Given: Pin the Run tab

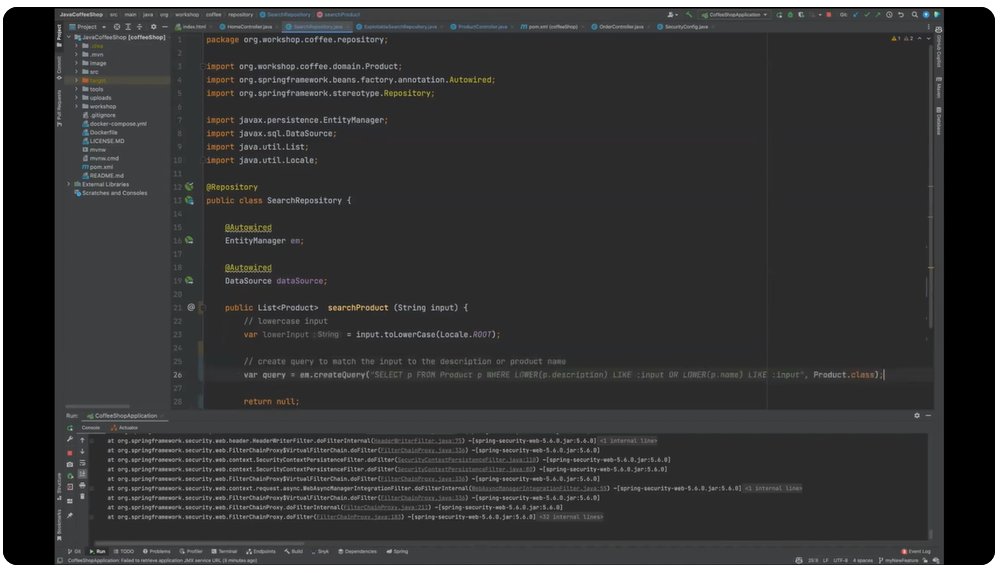Looking at the screenshot, I should point(70,516).
